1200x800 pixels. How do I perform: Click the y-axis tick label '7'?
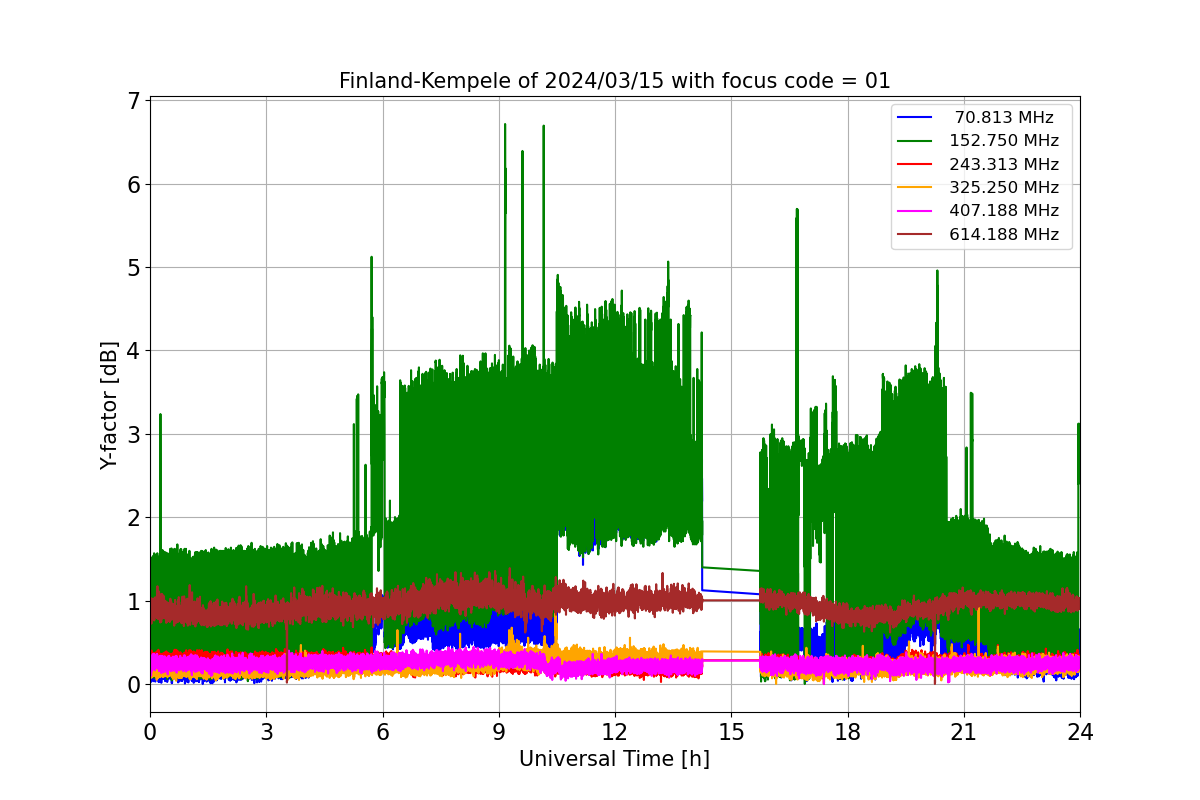pyautogui.click(x=133, y=101)
